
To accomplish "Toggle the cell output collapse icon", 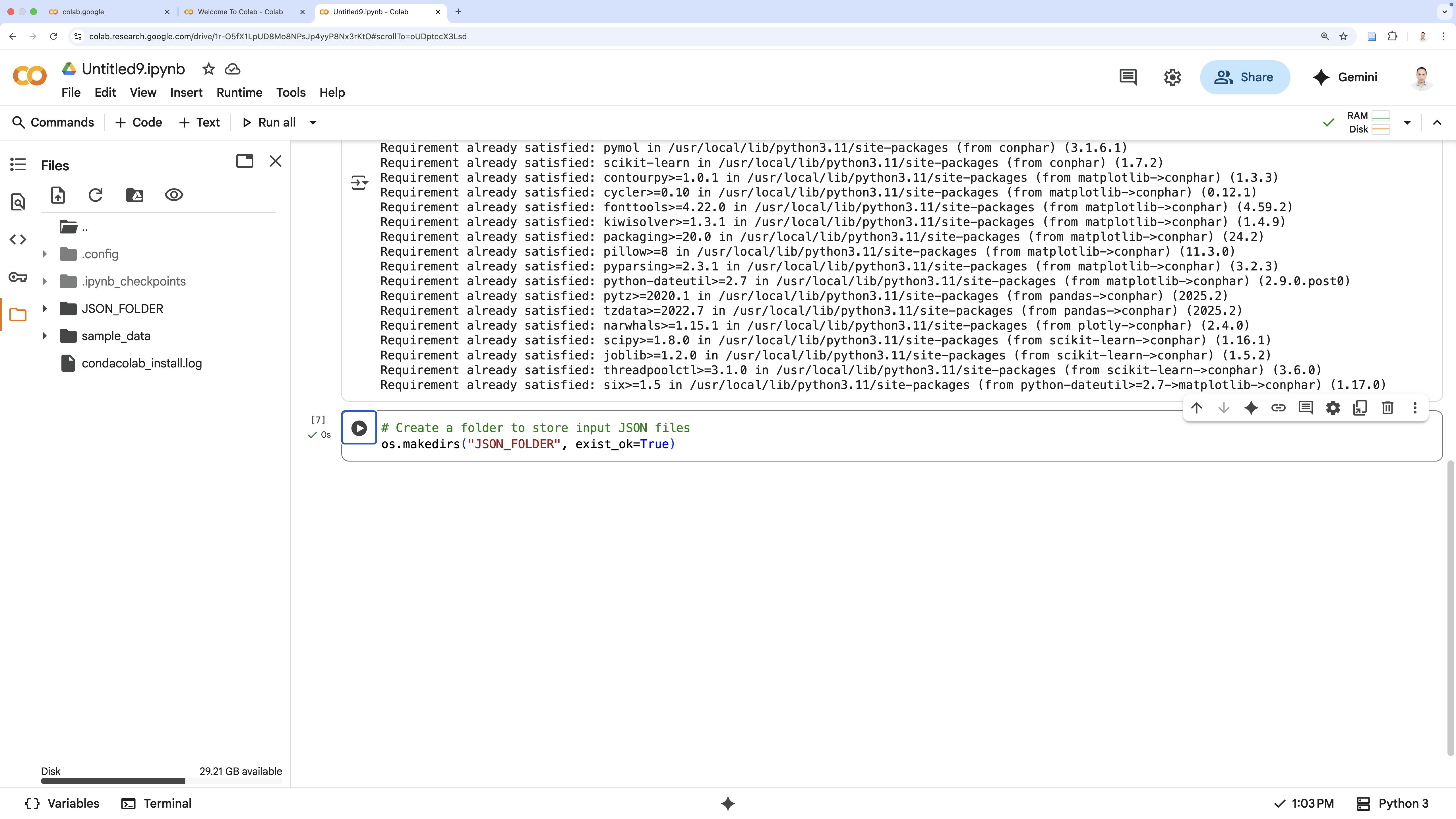I will pyautogui.click(x=359, y=183).
